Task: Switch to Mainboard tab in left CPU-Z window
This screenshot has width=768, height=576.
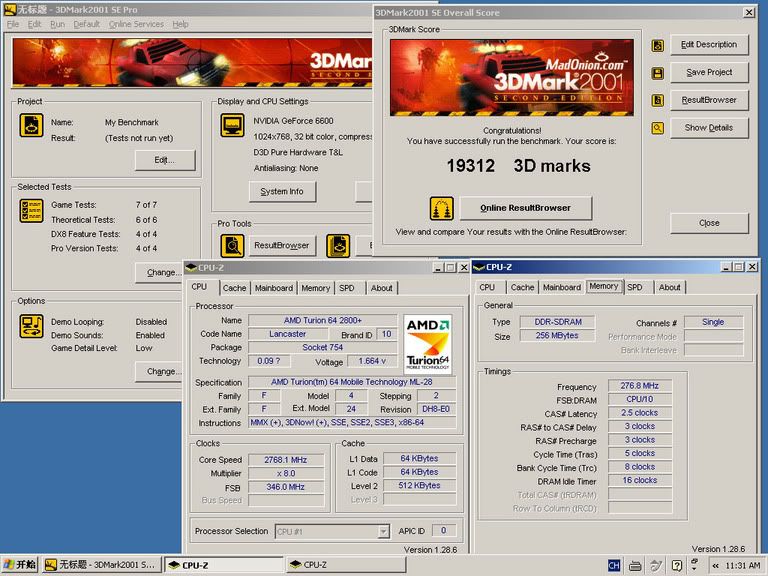Action: 274,288
